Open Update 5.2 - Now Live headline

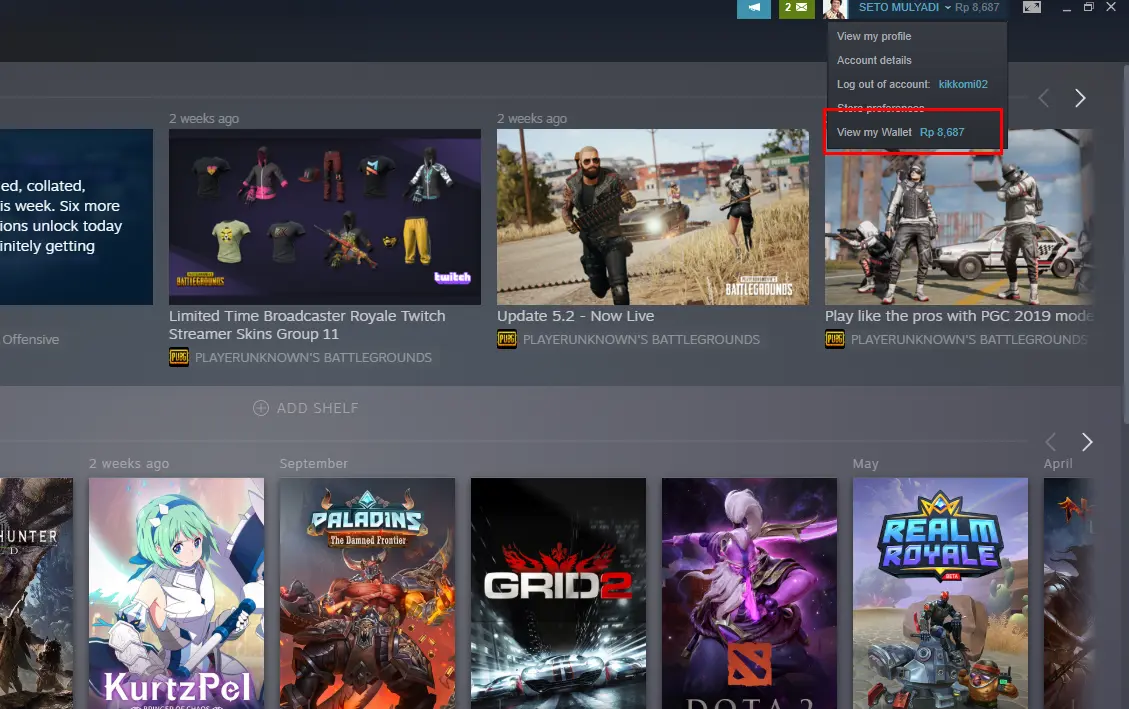coord(575,316)
